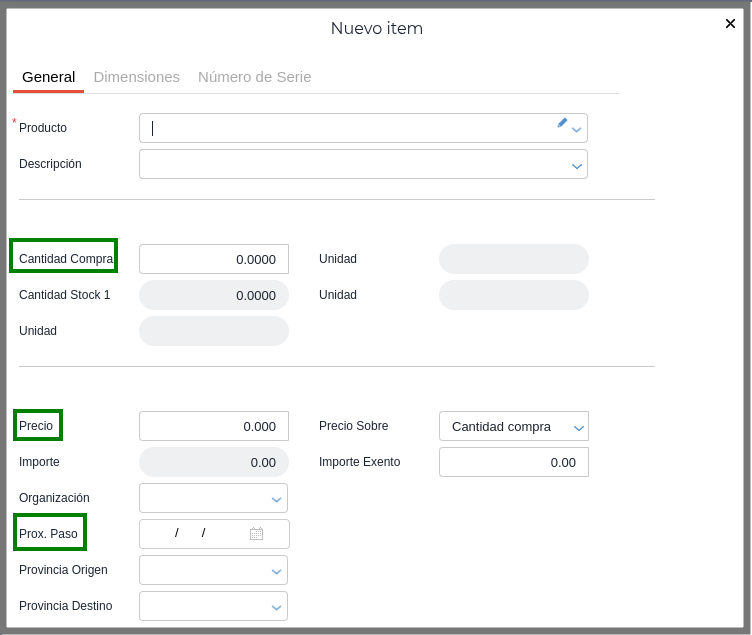The width and height of the screenshot is (752, 635).
Task: Click the Cantidad Stock 1 field
Action: click(214, 295)
